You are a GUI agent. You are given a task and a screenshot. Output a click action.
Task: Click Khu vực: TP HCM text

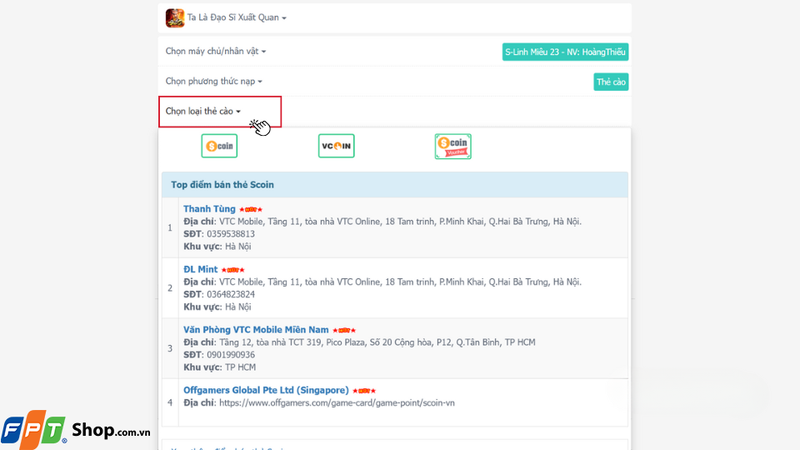tap(219, 367)
